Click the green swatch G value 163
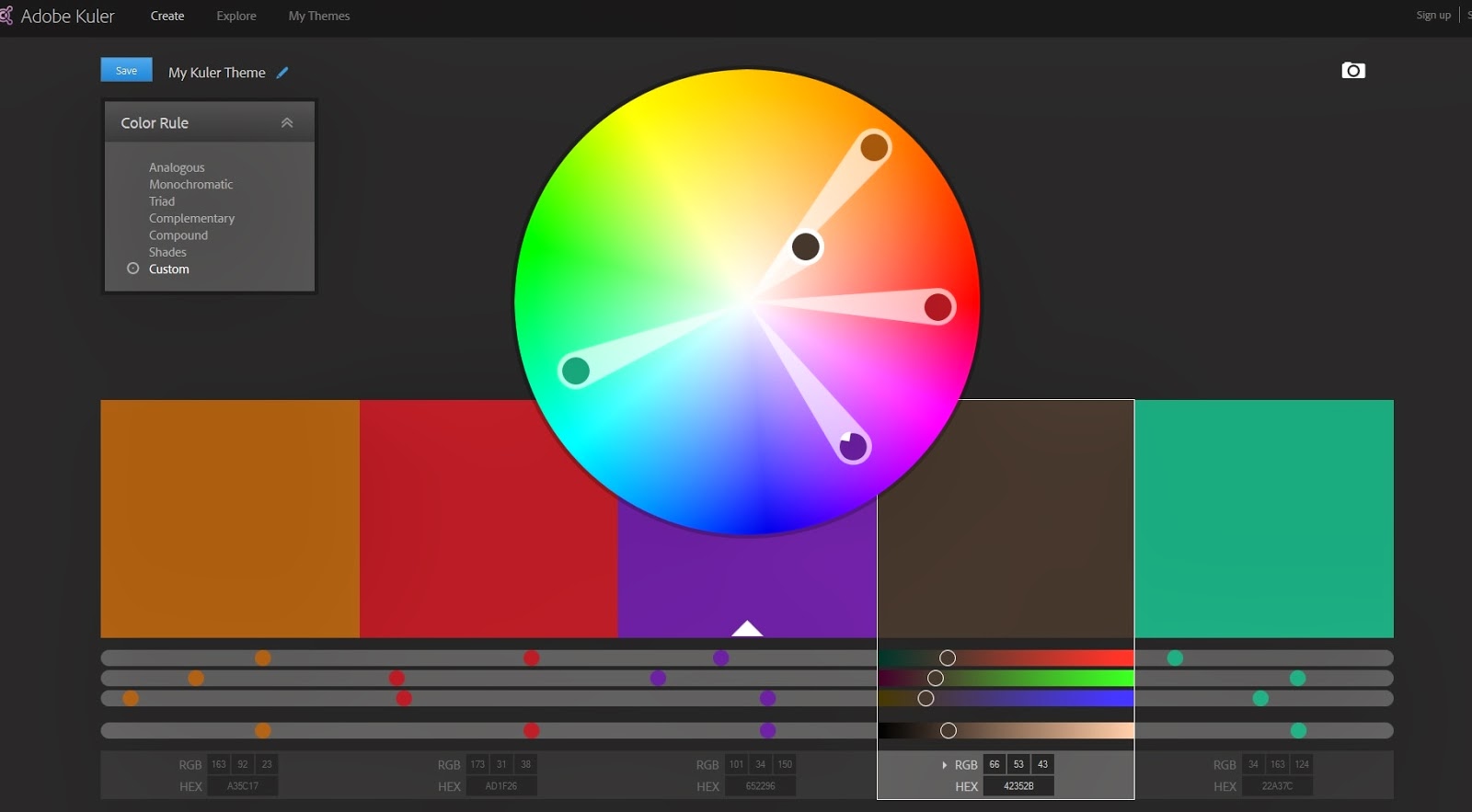Viewport: 1472px width, 812px height. tap(1278, 764)
